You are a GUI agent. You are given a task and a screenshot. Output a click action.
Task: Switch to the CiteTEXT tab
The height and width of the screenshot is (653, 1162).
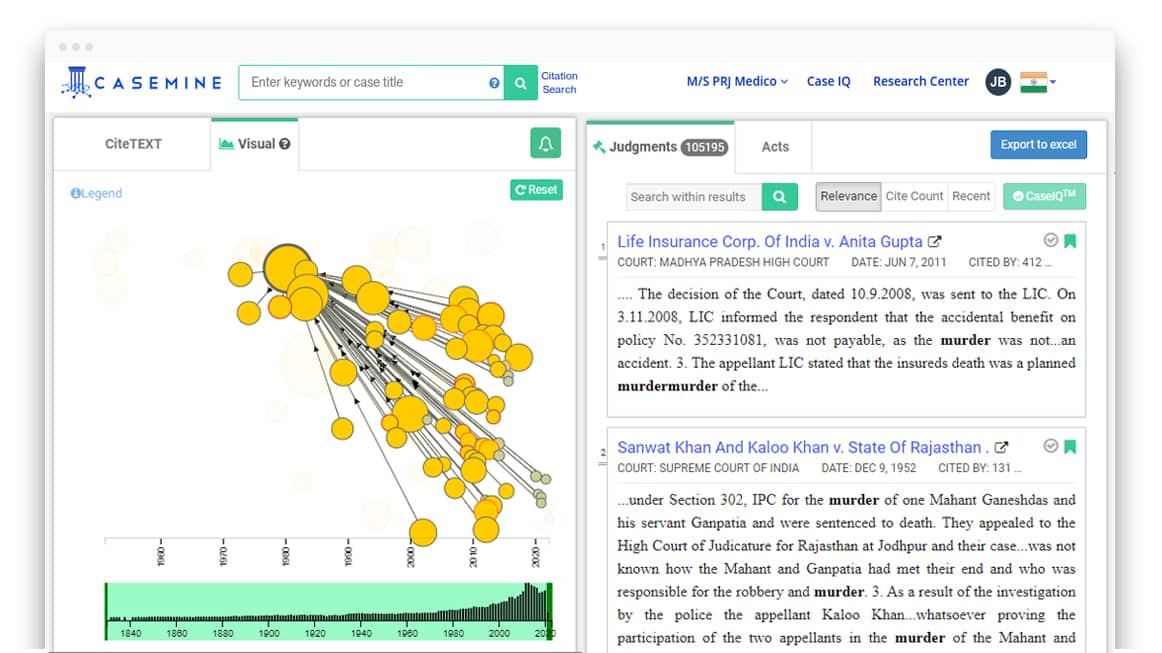coord(133,144)
